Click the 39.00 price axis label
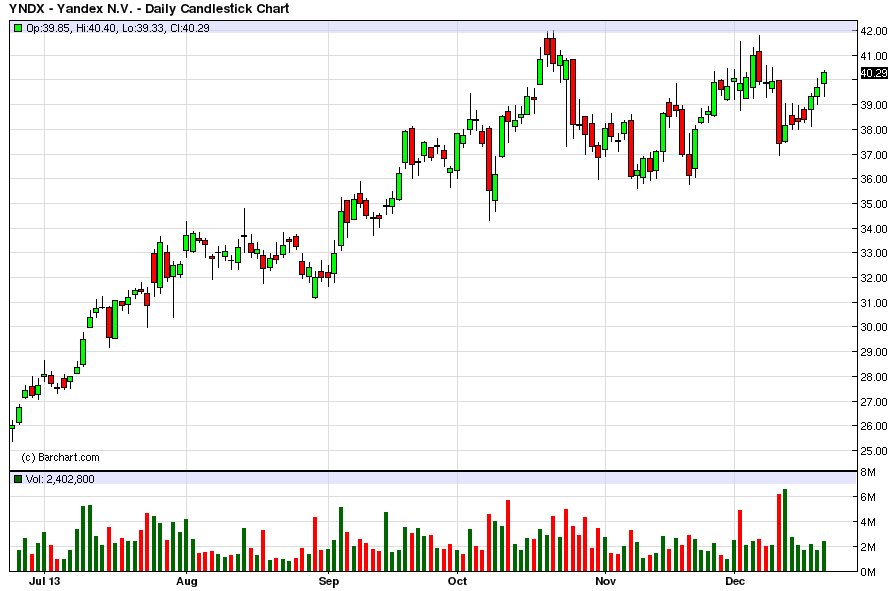 pos(874,105)
